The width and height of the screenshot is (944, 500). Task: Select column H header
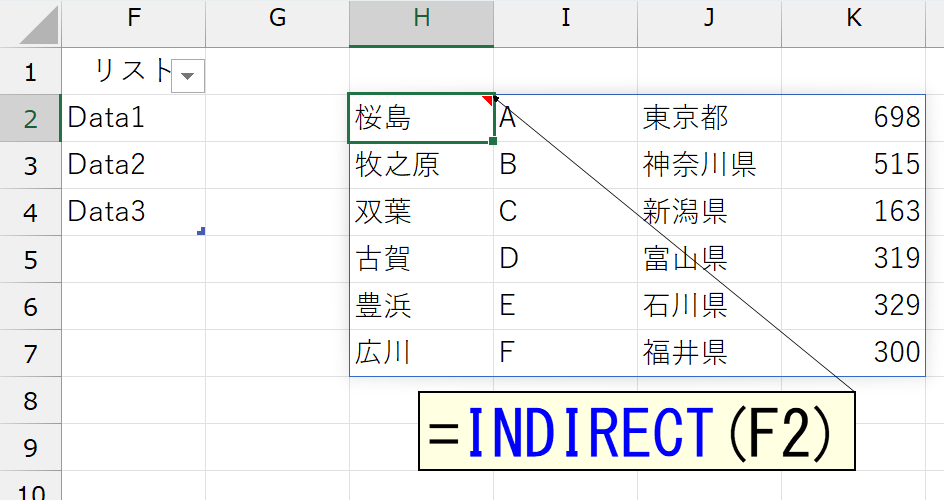point(421,23)
